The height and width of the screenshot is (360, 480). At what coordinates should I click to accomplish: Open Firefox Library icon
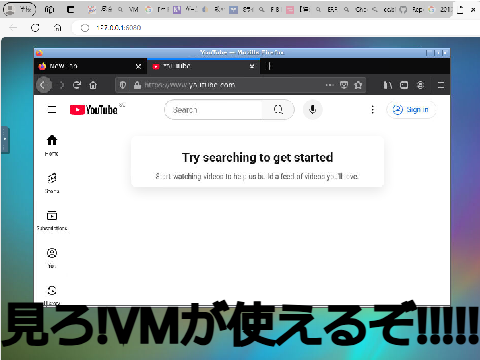387,85
